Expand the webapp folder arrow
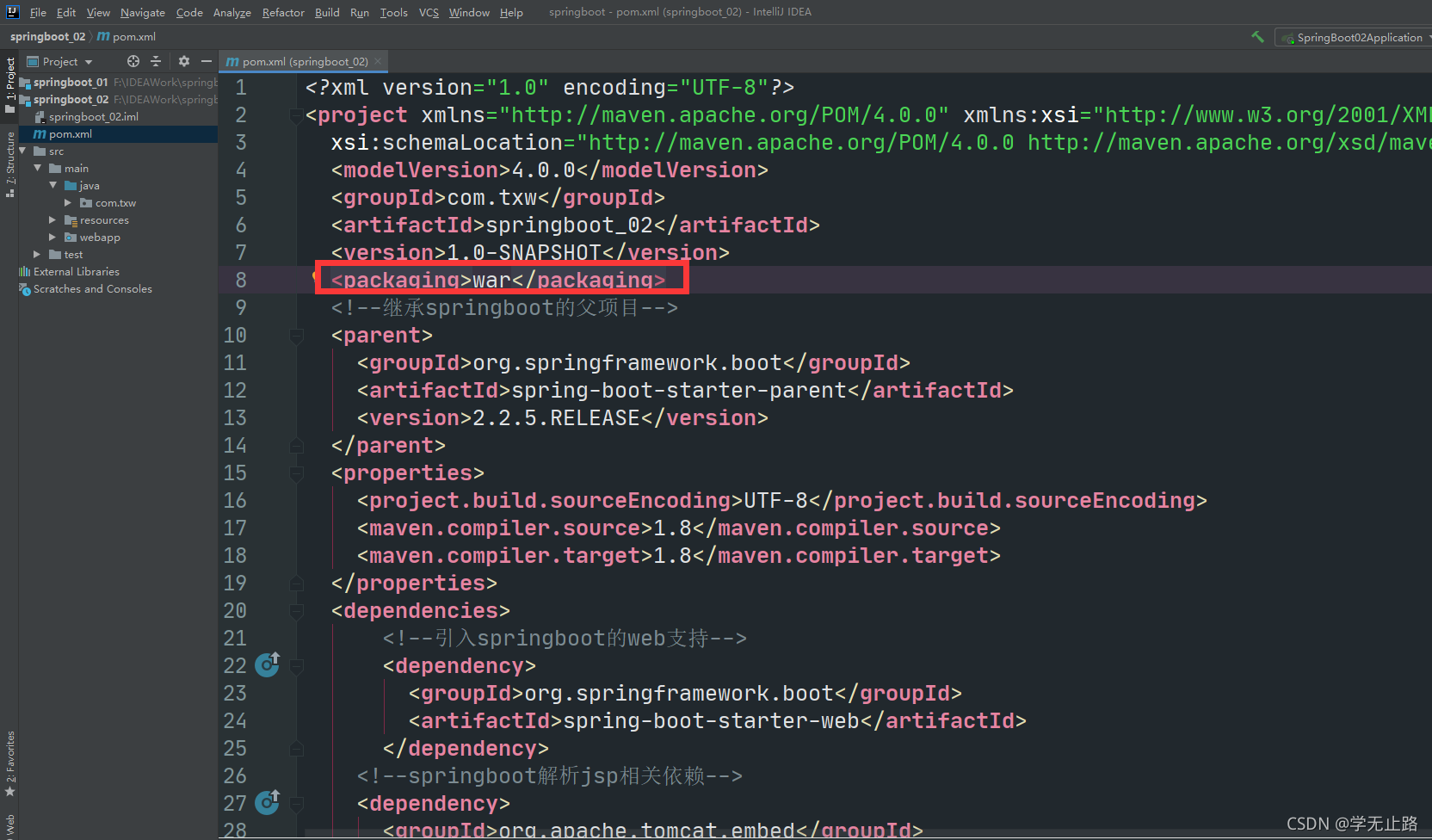This screenshot has height=840, width=1432. 53,237
